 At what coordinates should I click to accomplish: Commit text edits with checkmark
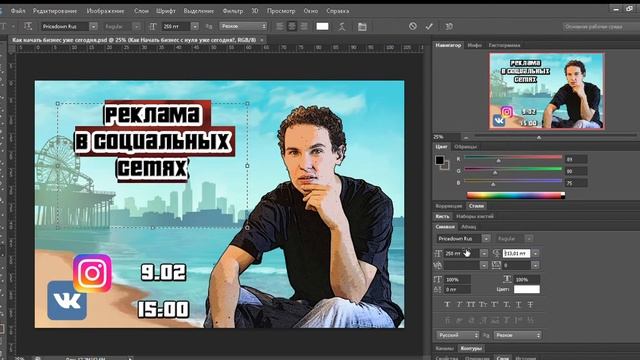(x=429, y=26)
